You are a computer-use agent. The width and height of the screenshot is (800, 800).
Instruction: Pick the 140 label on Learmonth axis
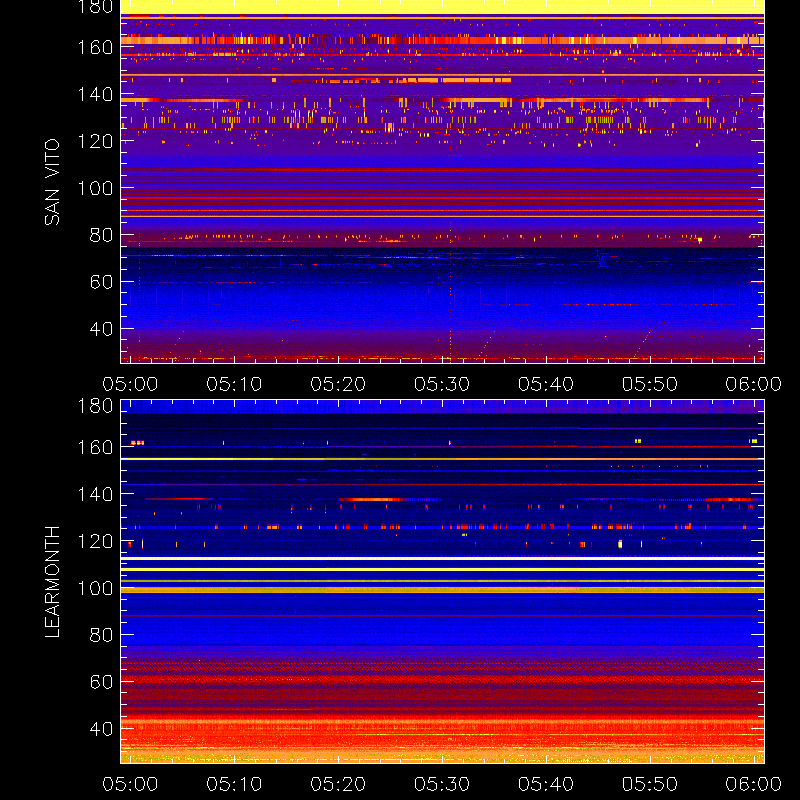pyautogui.click(x=95, y=494)
